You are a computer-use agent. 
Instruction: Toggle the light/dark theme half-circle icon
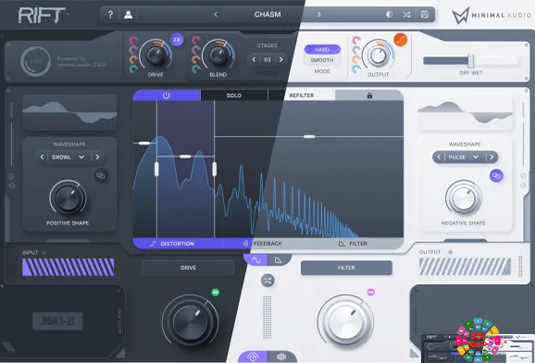[389, 15]
